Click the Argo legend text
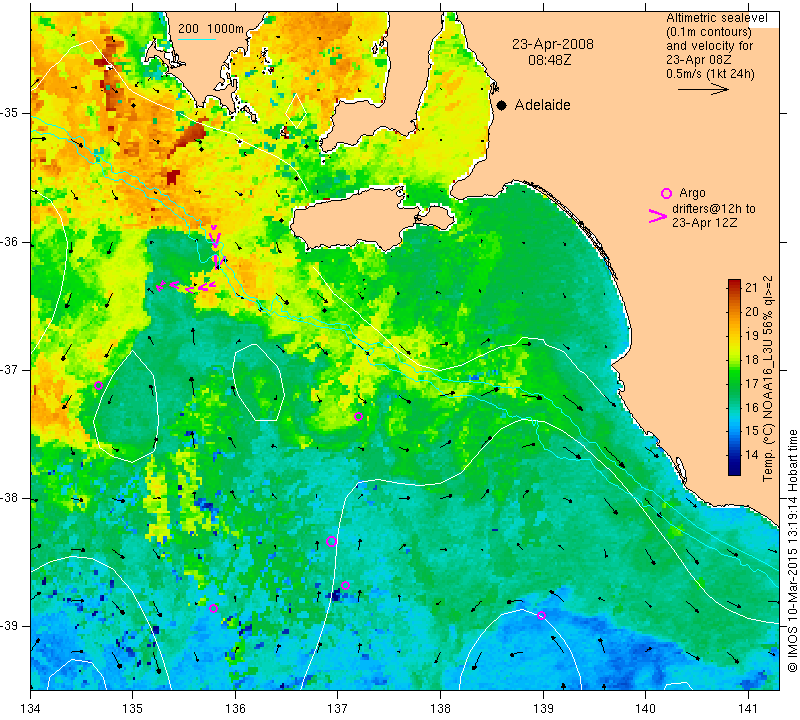This screenshot has width=800, height=720. tap(692, 193)
